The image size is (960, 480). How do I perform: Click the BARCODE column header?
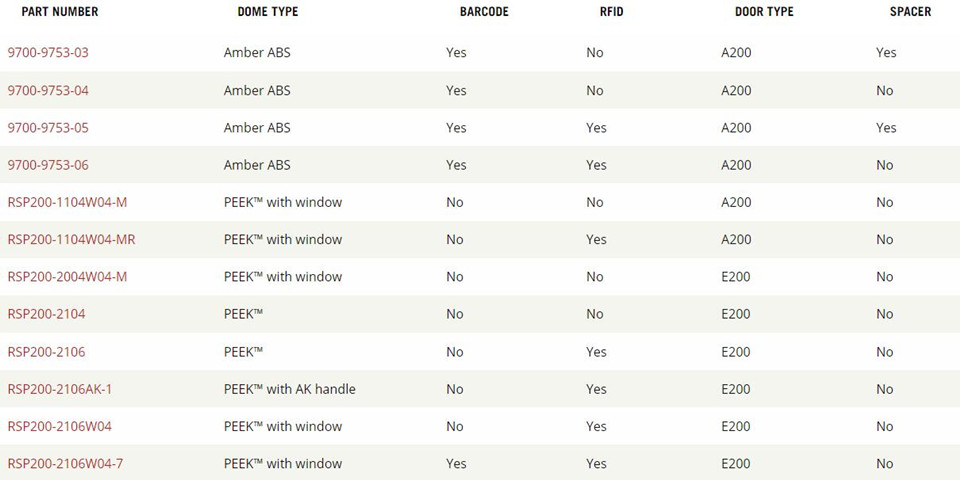[484, 12]
